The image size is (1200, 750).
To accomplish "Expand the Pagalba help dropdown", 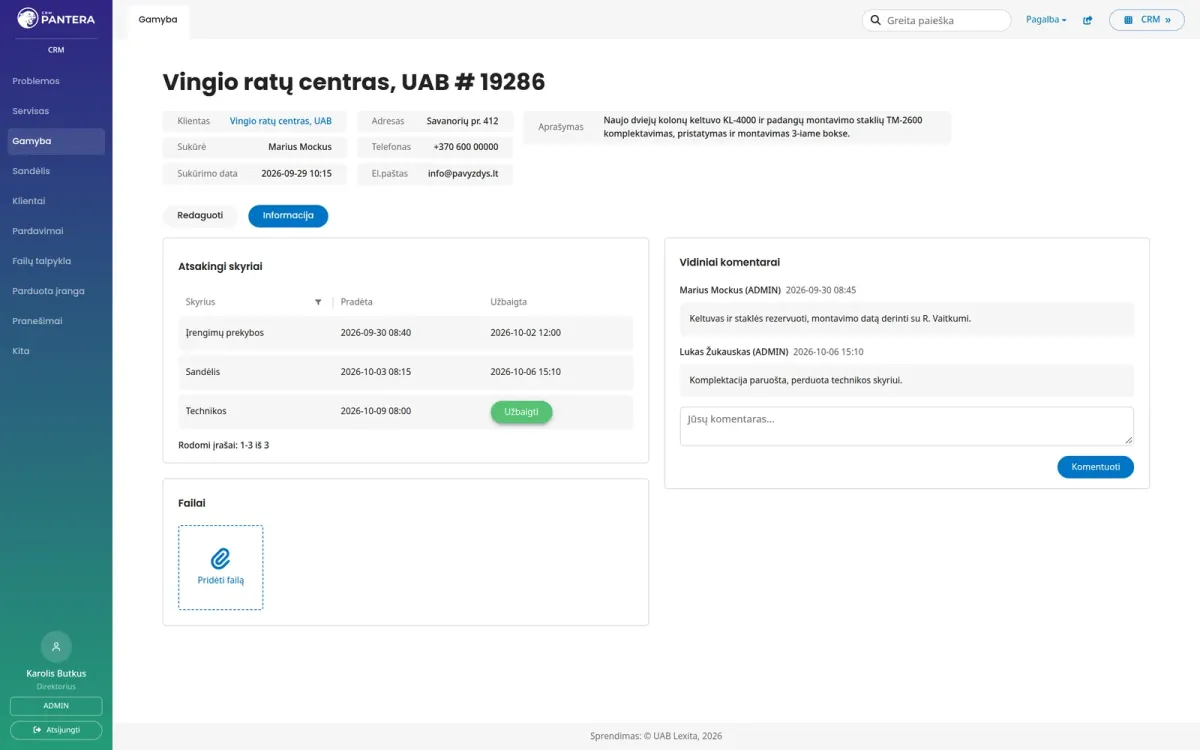I will click(1046, 20).
